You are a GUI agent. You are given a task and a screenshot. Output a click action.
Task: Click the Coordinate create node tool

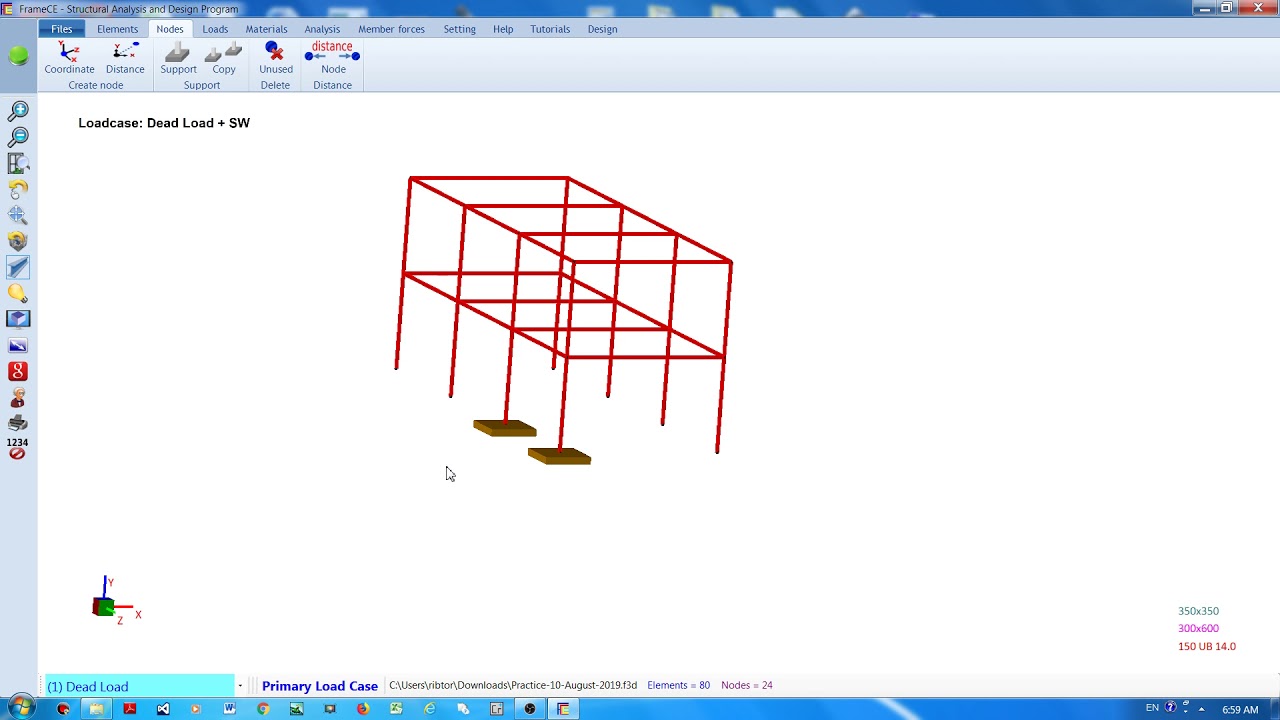pos(69,59)
